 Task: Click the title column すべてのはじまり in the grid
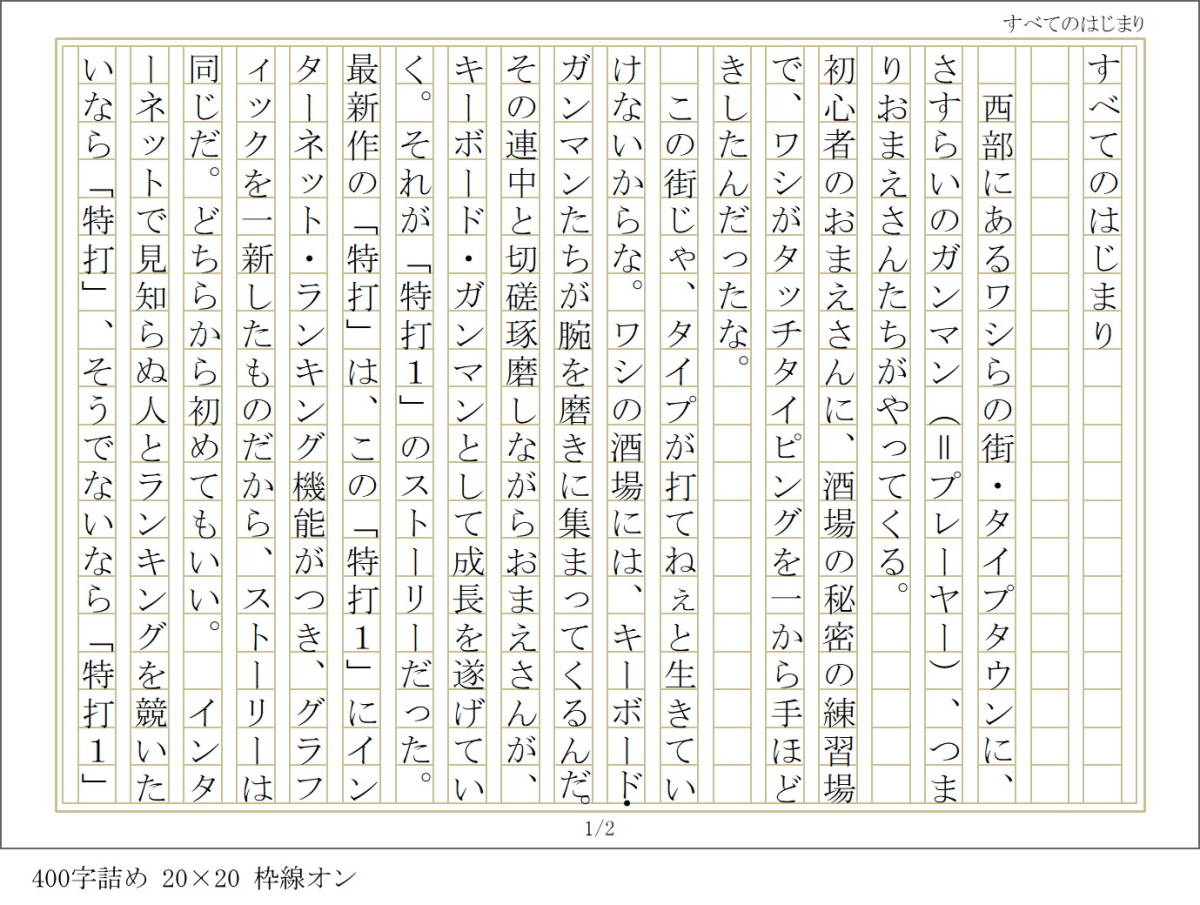tap(1101, 202)
